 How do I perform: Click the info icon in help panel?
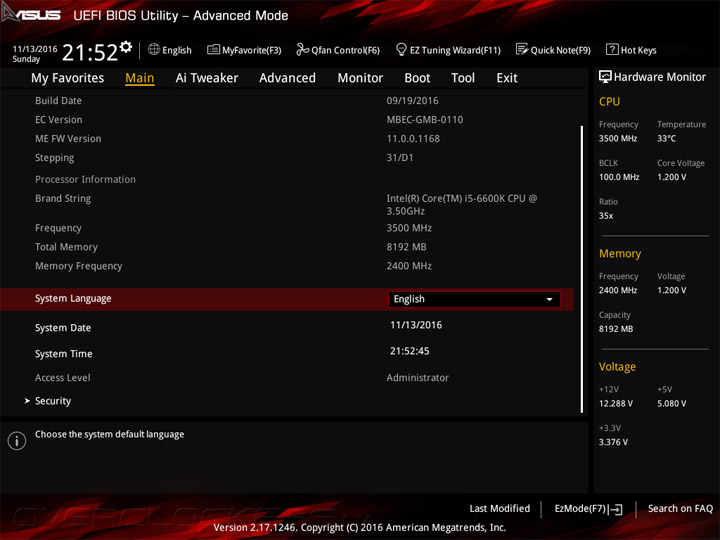pos(17,441)
